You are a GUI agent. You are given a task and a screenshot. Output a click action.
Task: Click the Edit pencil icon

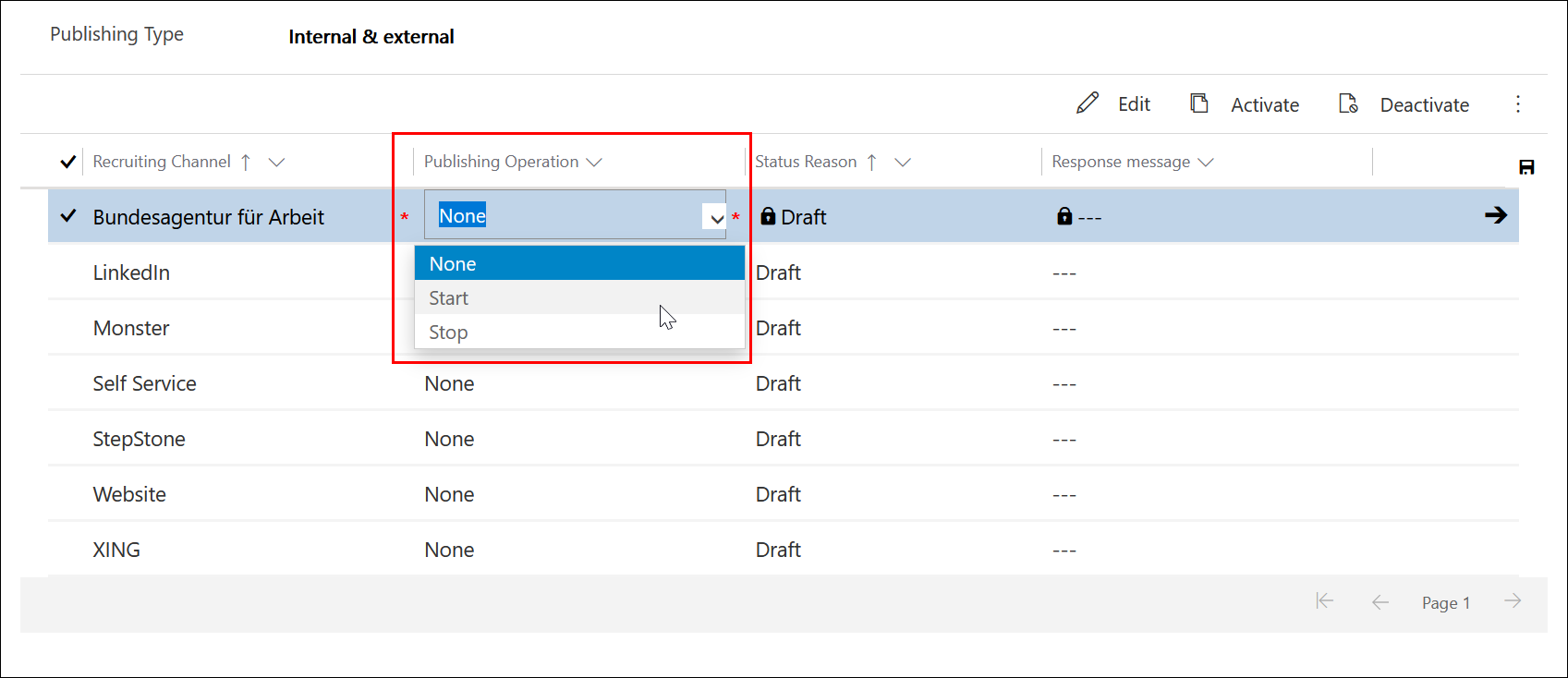tap(1088, 103)
